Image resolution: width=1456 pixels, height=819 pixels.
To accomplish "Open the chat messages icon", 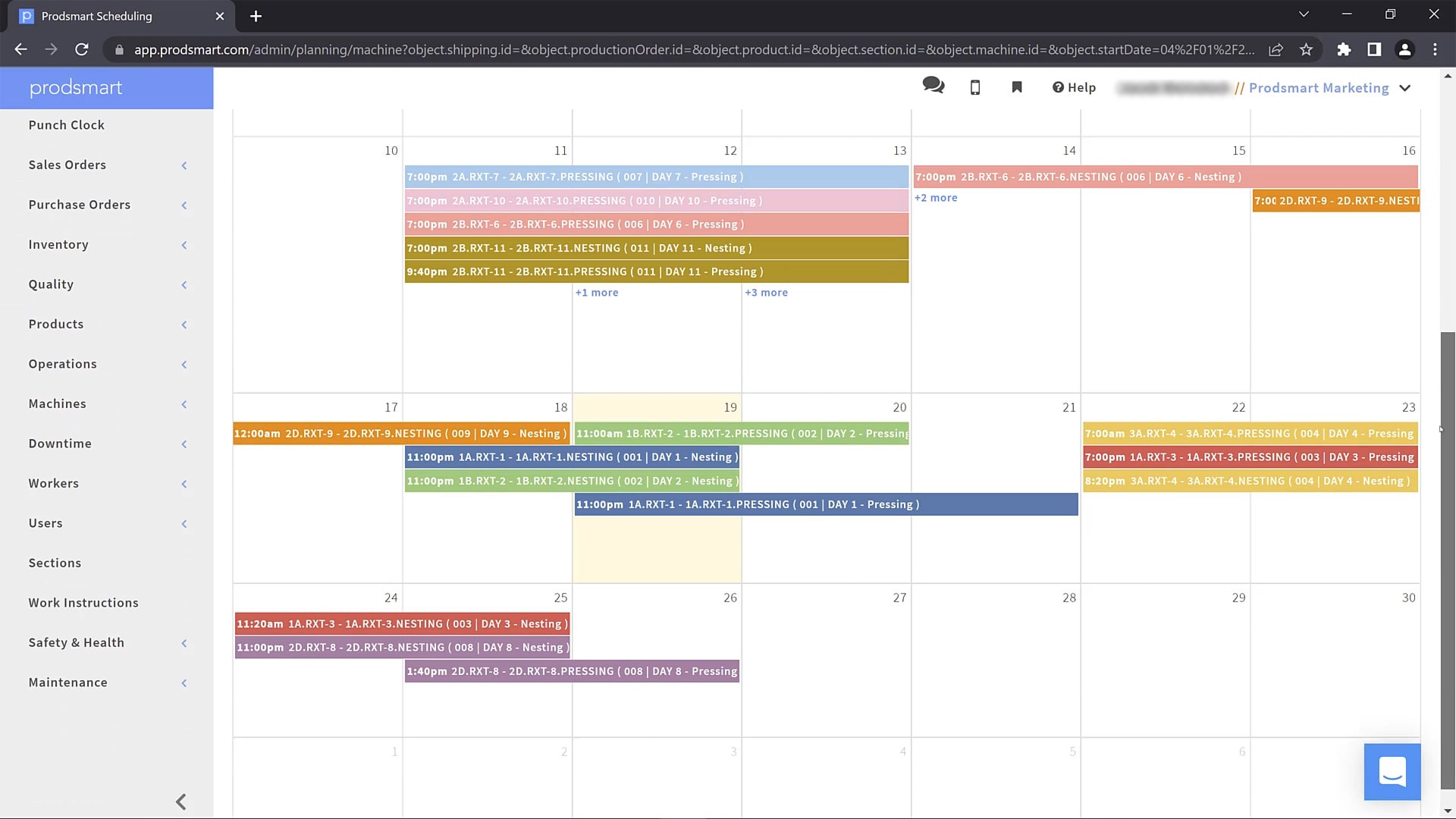I will point(933,86).
